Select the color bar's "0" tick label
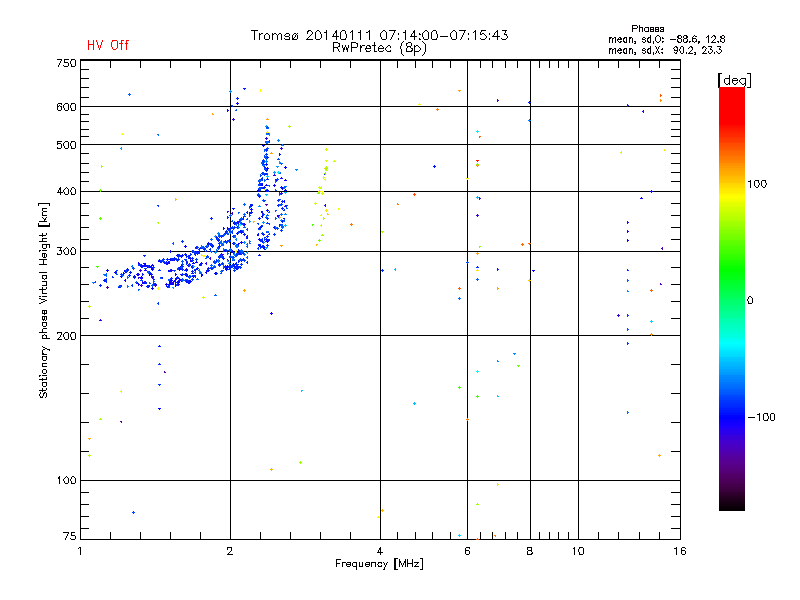Viewport: 800px width, 600px height. pos(750,301)
